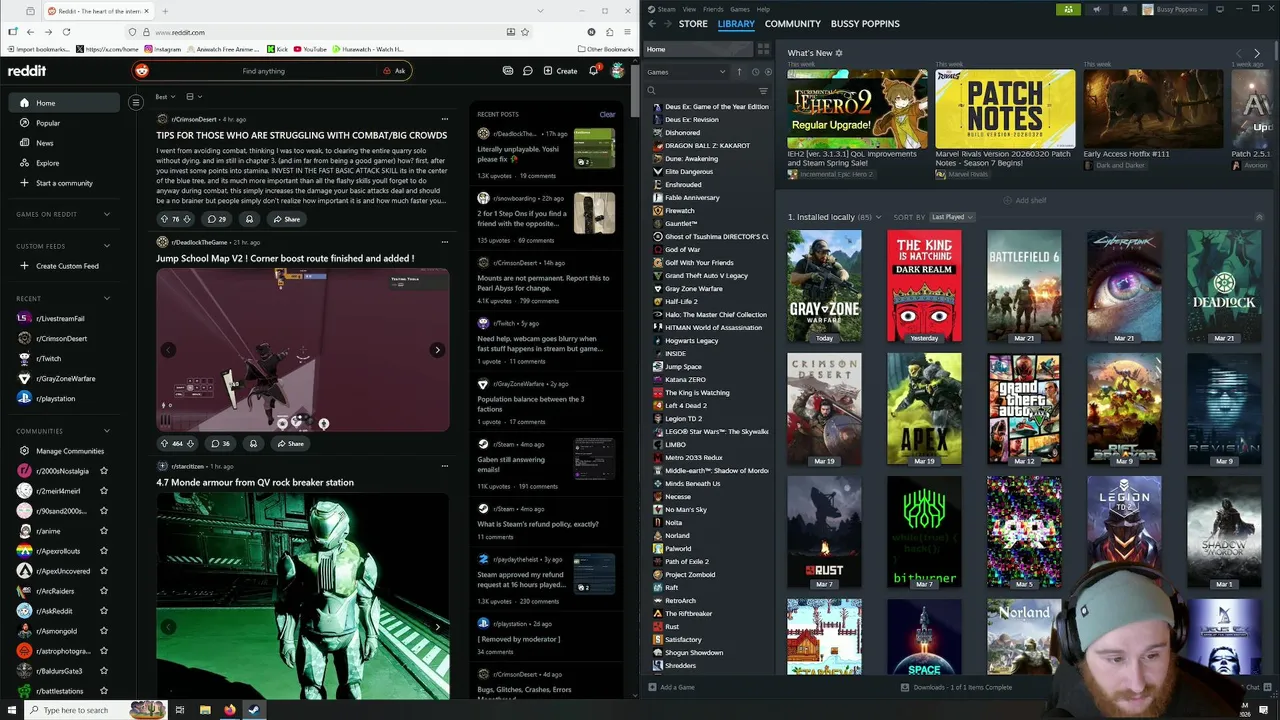Favorite r/Apexrollouts with star toggle
The height and width of the screenshot is (720, 1280).
104,551
